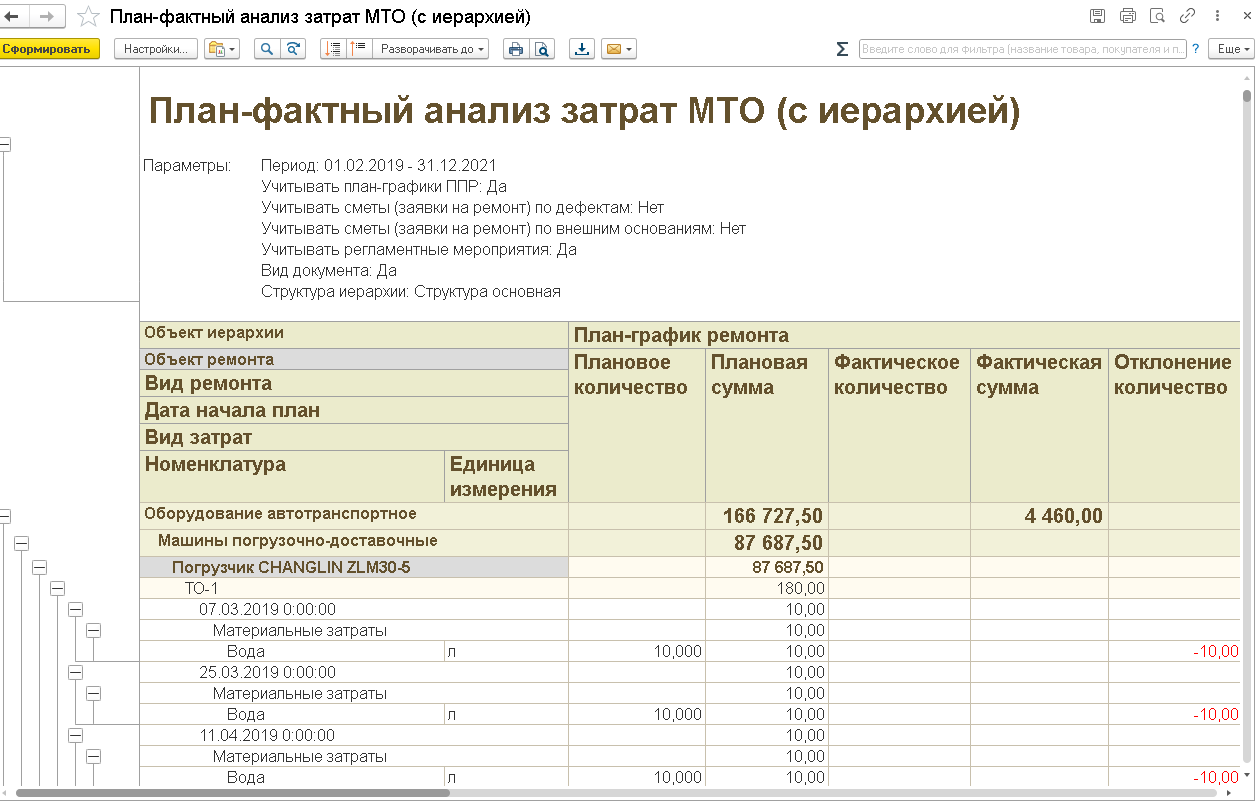1257x806 pixels.
Task: Select the 11.04.2019 0:00:00 date cell
Action: (354, 735)
